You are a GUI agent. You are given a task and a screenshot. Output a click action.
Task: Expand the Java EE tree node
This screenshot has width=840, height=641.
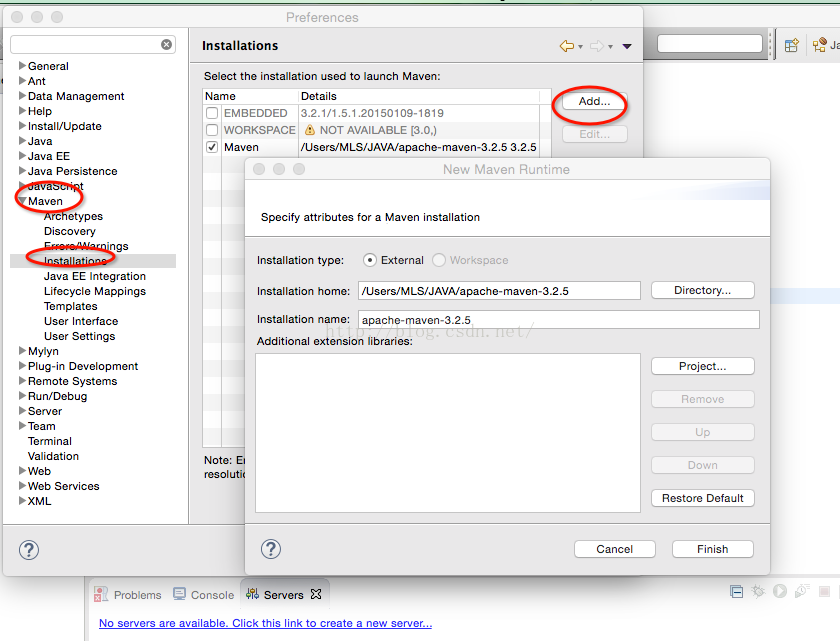(x=22, y=155)
